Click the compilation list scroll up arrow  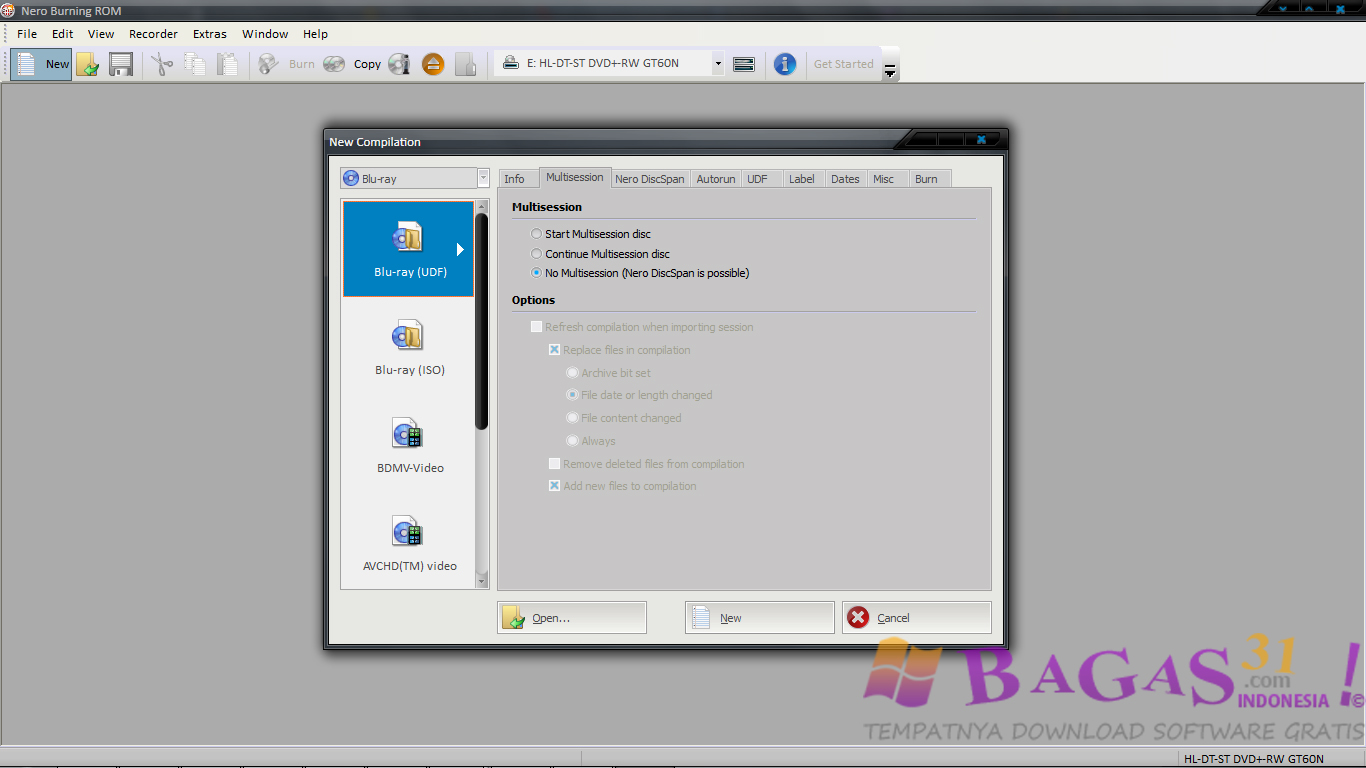(482, 207)
